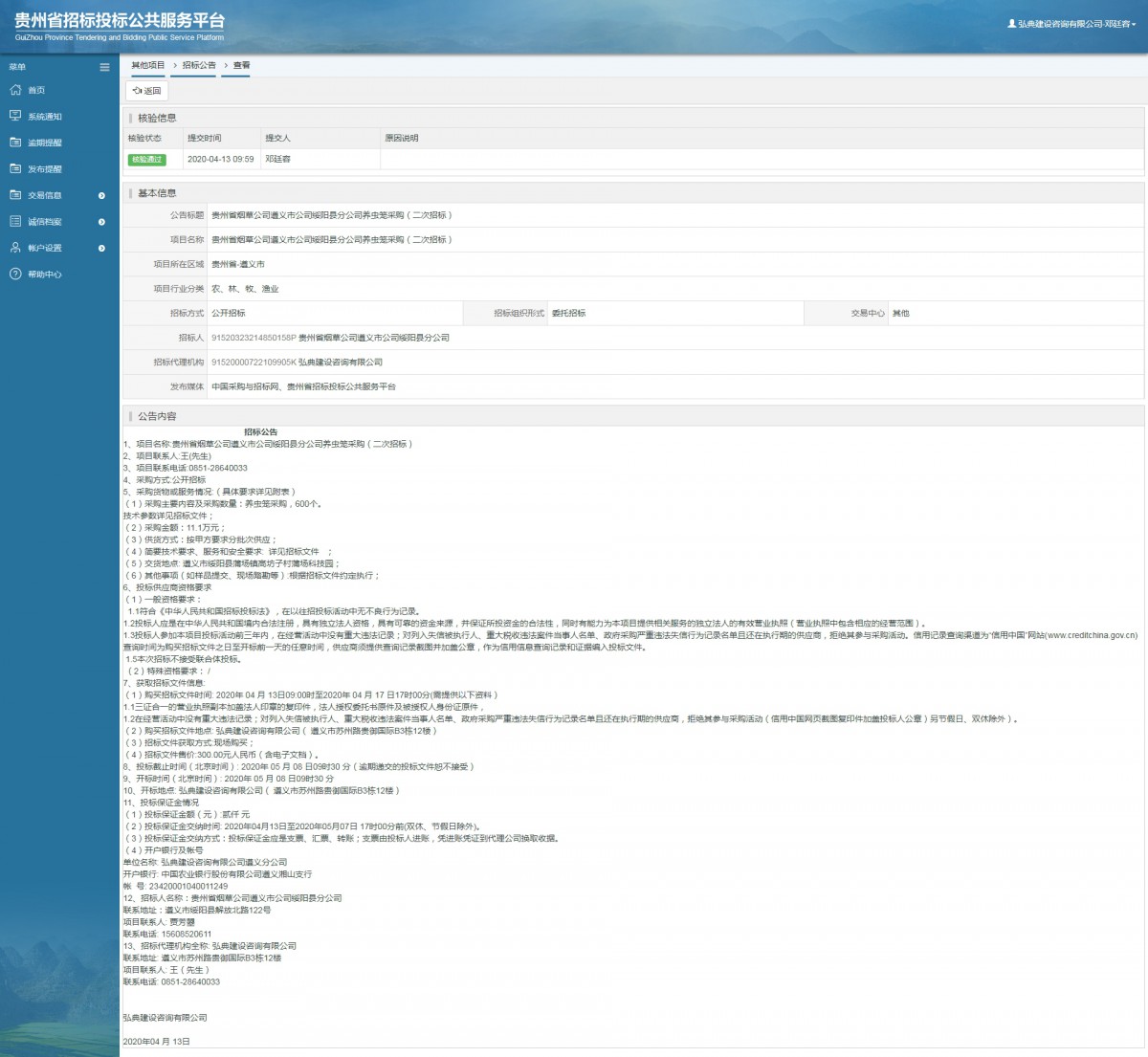Expand the 诚信档案 submenu arrow
This screenshot has height=1057, width=1148.
tap(101, 222)
